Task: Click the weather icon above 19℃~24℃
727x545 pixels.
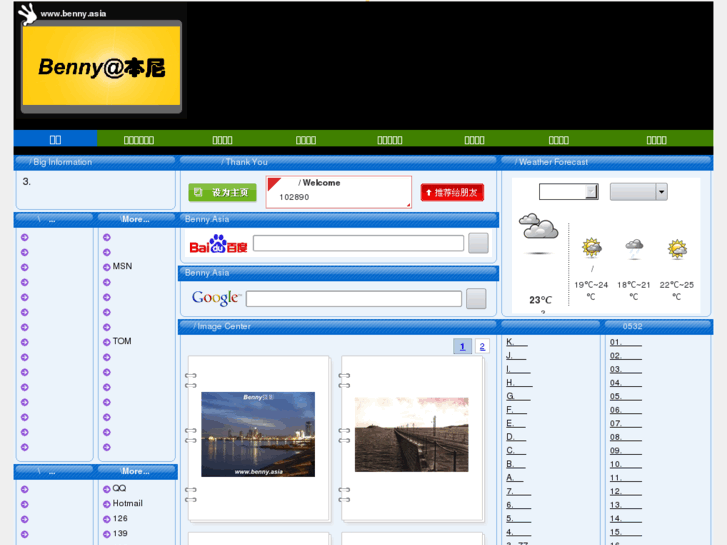Action: 592,247
